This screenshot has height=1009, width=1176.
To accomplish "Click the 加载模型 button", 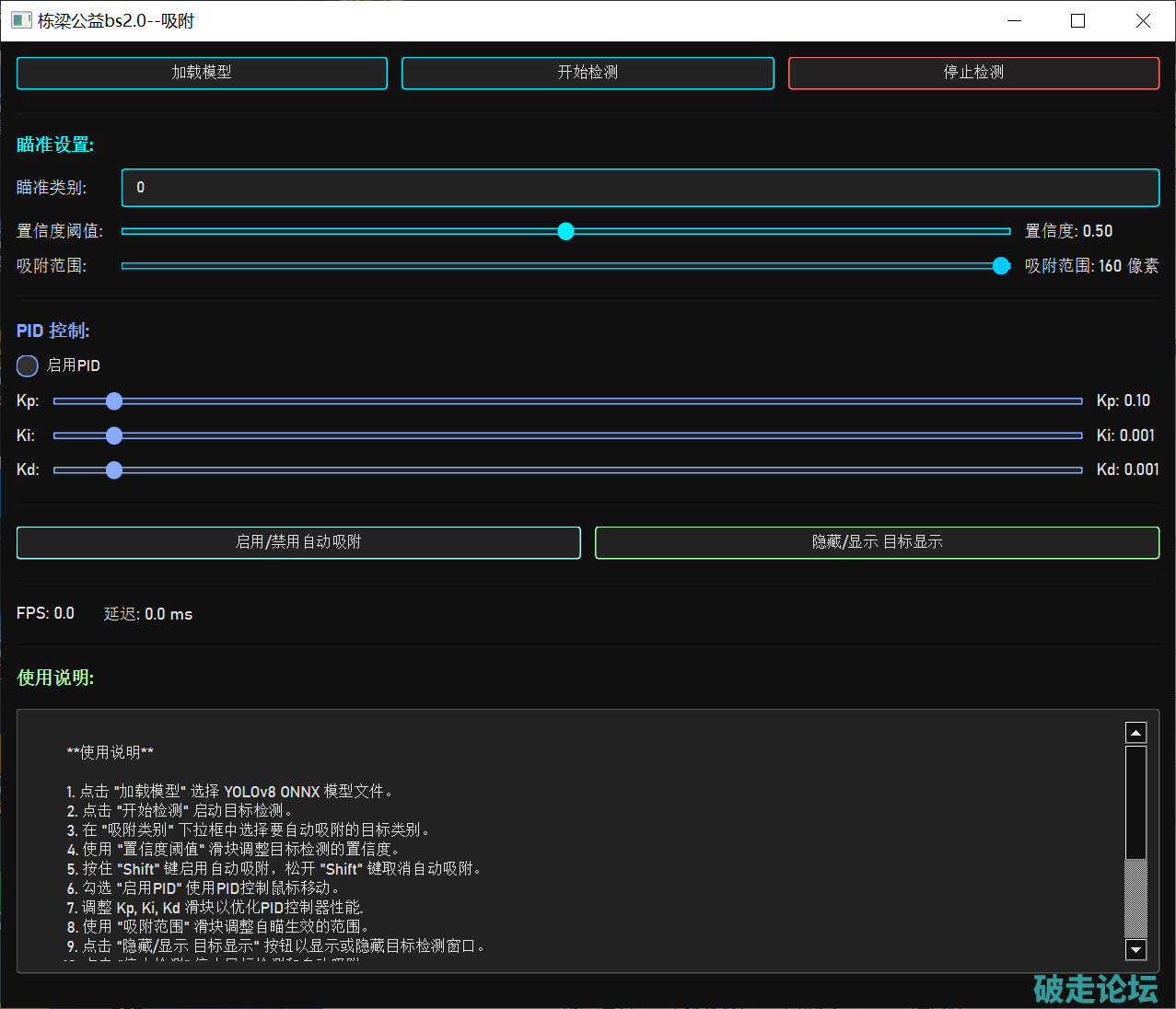I will tap(202, 74).
